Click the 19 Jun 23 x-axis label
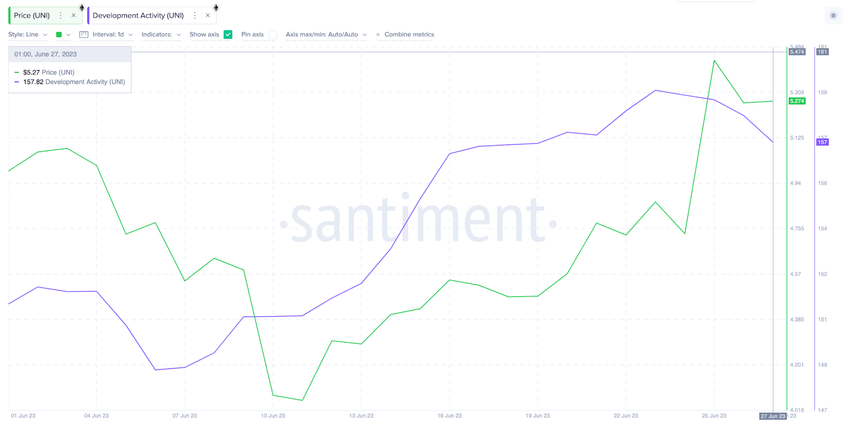850x426 pixels. (x=537, y=416)
